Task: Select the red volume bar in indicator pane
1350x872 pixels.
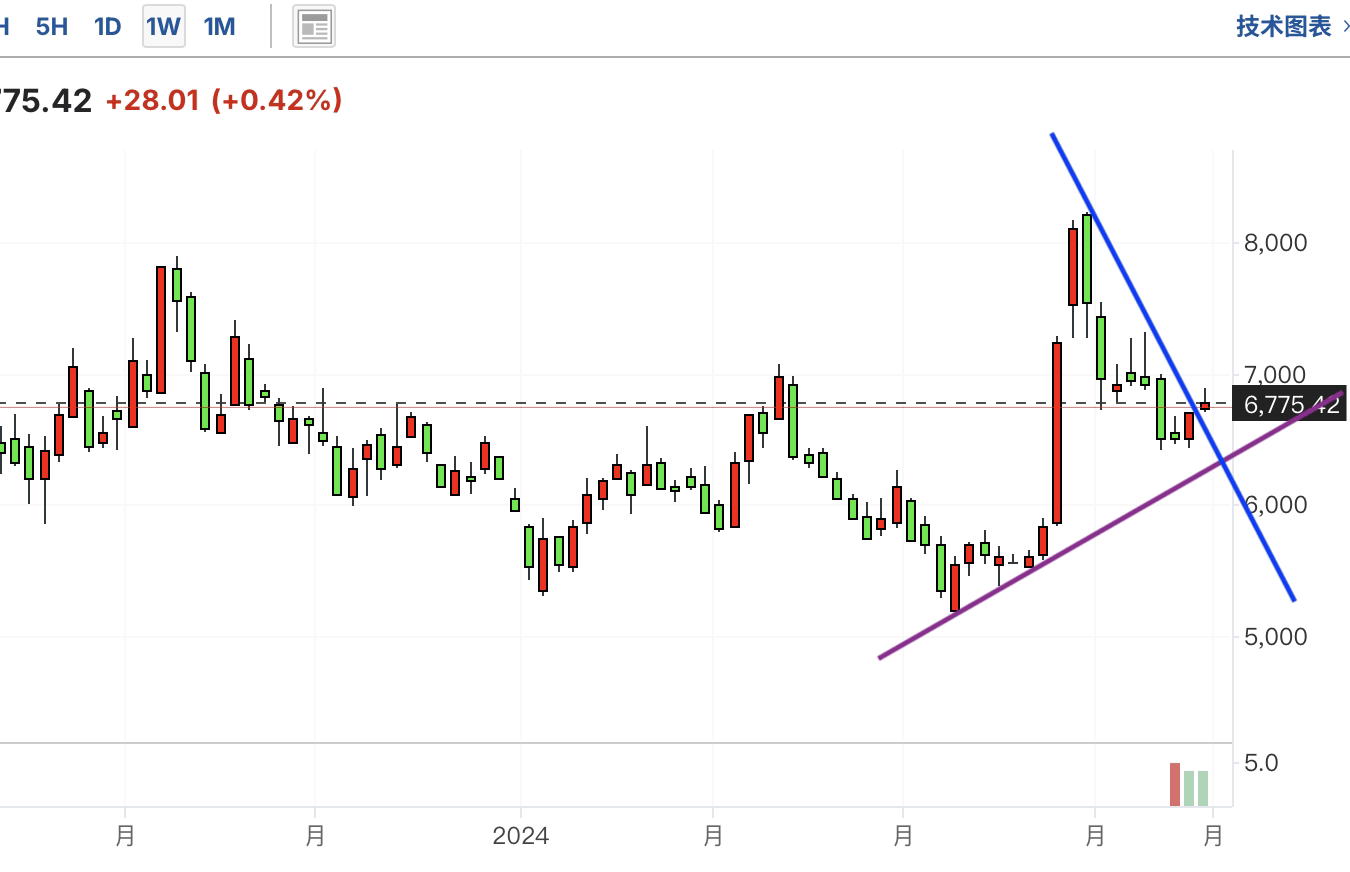Action: (1175, 784)
